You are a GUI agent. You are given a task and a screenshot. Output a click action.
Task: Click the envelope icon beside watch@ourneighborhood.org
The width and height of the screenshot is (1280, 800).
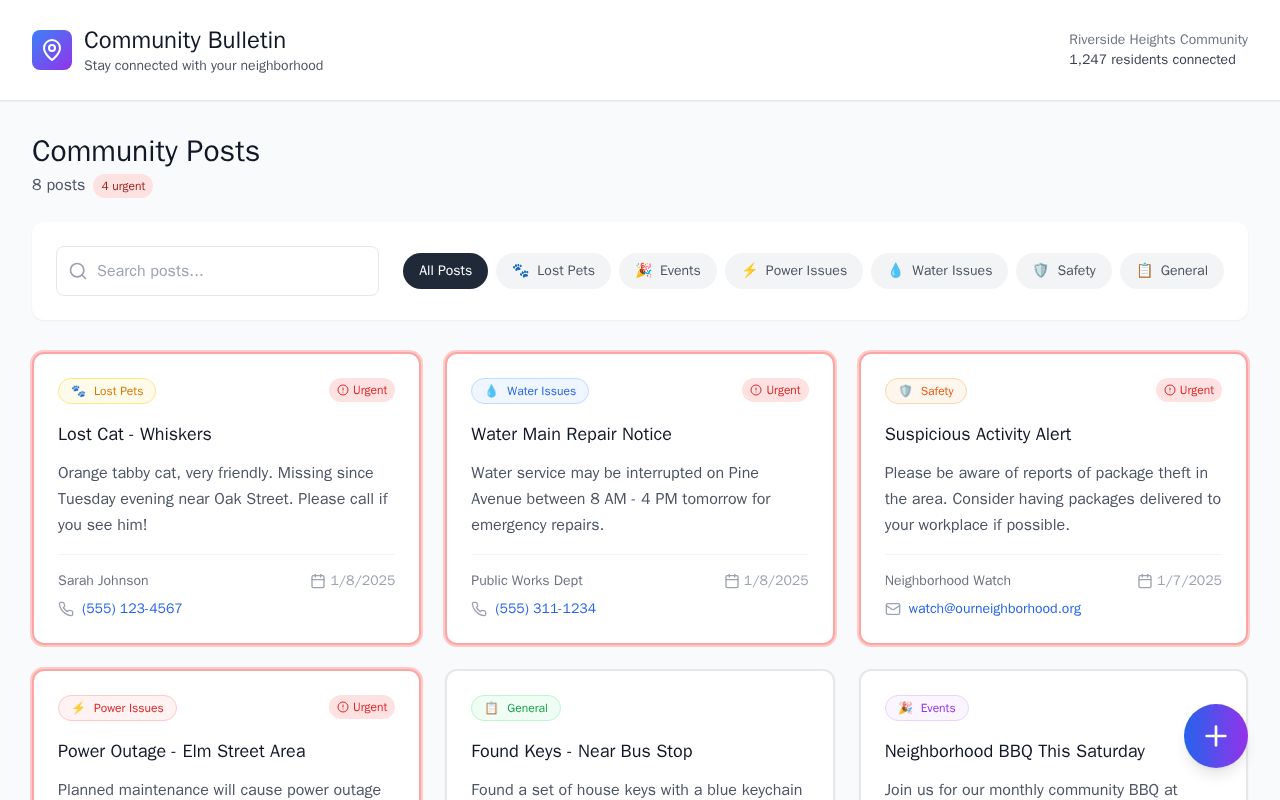(893, 609)
